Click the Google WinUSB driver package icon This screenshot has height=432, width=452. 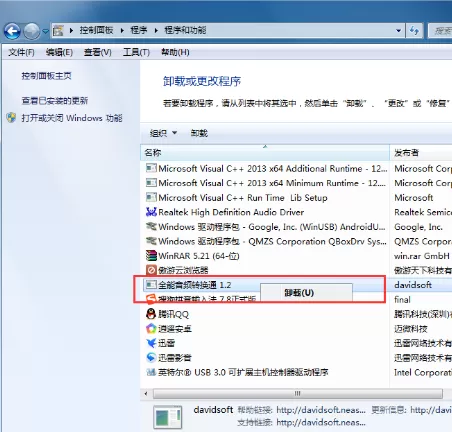click(x=151, y=226)
